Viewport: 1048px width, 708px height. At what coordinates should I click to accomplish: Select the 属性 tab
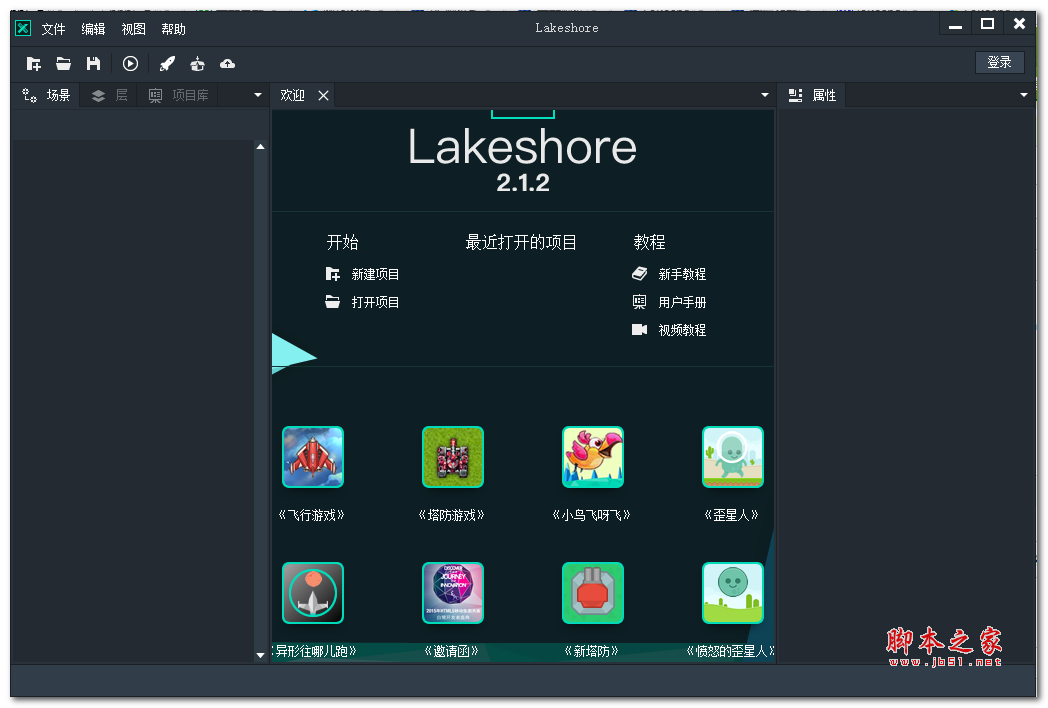pyautogui.click(x=813, y=96)
